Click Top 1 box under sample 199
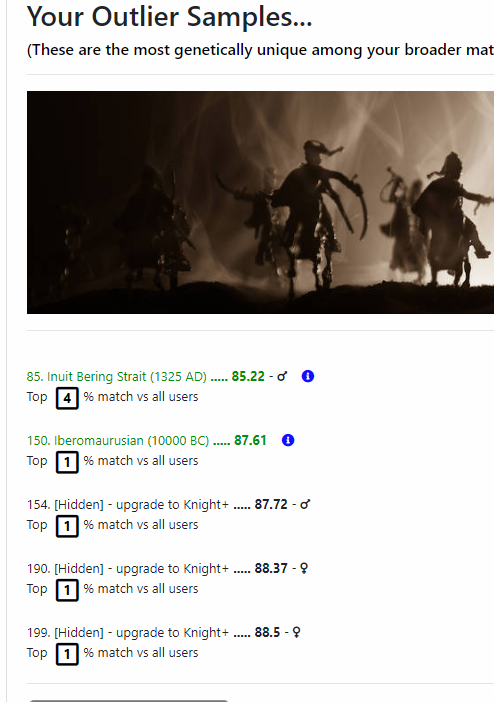Screen dimensions: 494x702 67,654
